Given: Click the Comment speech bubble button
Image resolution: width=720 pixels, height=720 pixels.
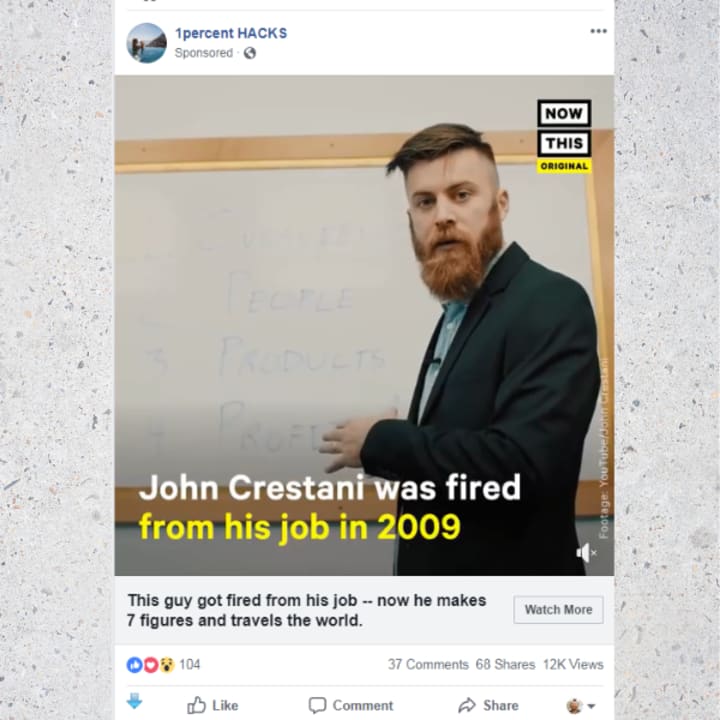Looking at the screenshot, I should click(351, 705).
